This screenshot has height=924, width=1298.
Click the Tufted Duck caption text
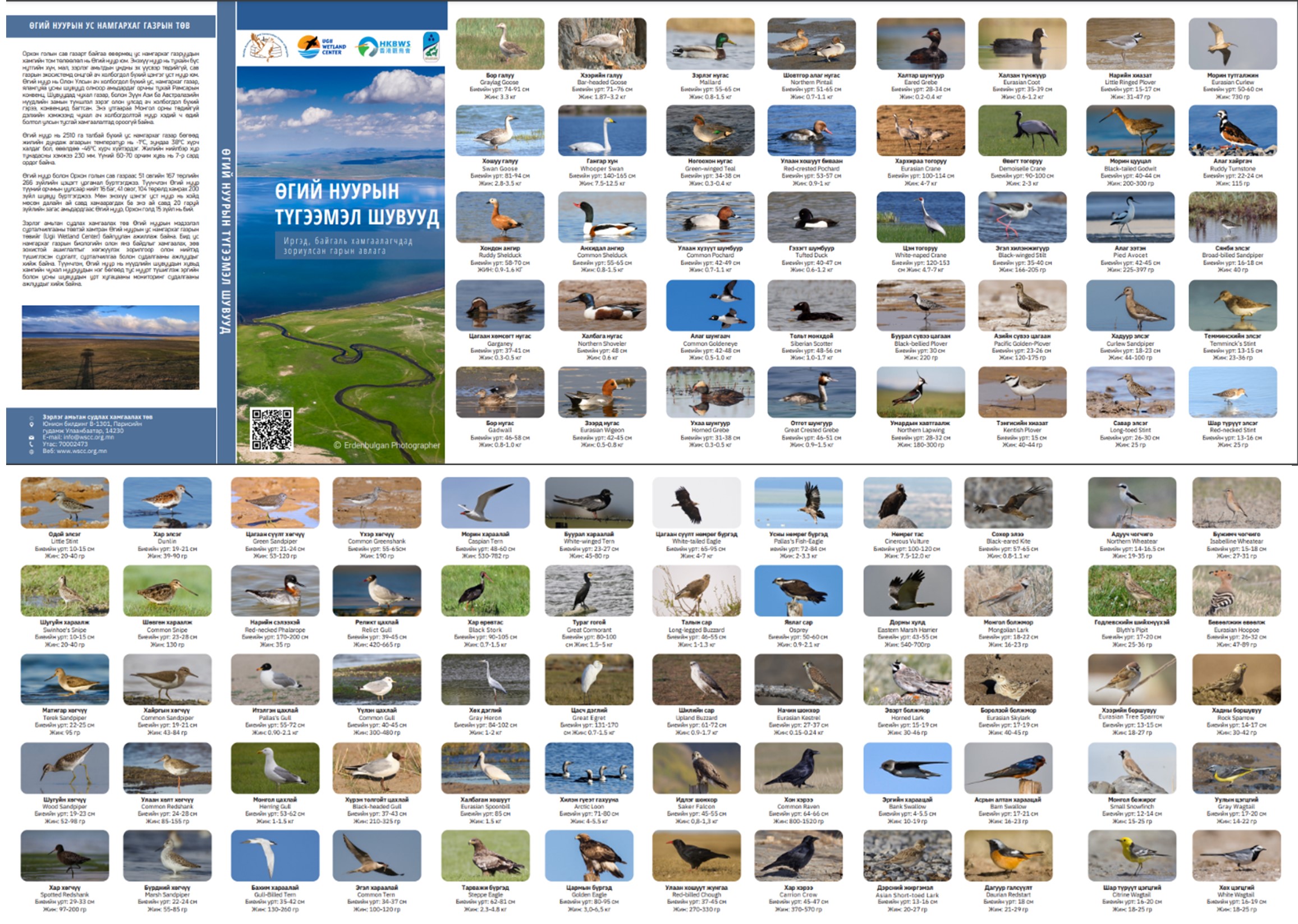(811, 255)
